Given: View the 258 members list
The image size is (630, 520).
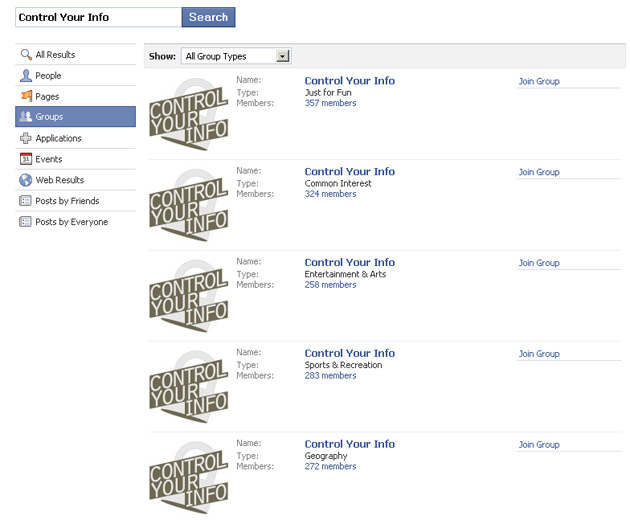Looking at the screenshot, I should tap(330, 285).
